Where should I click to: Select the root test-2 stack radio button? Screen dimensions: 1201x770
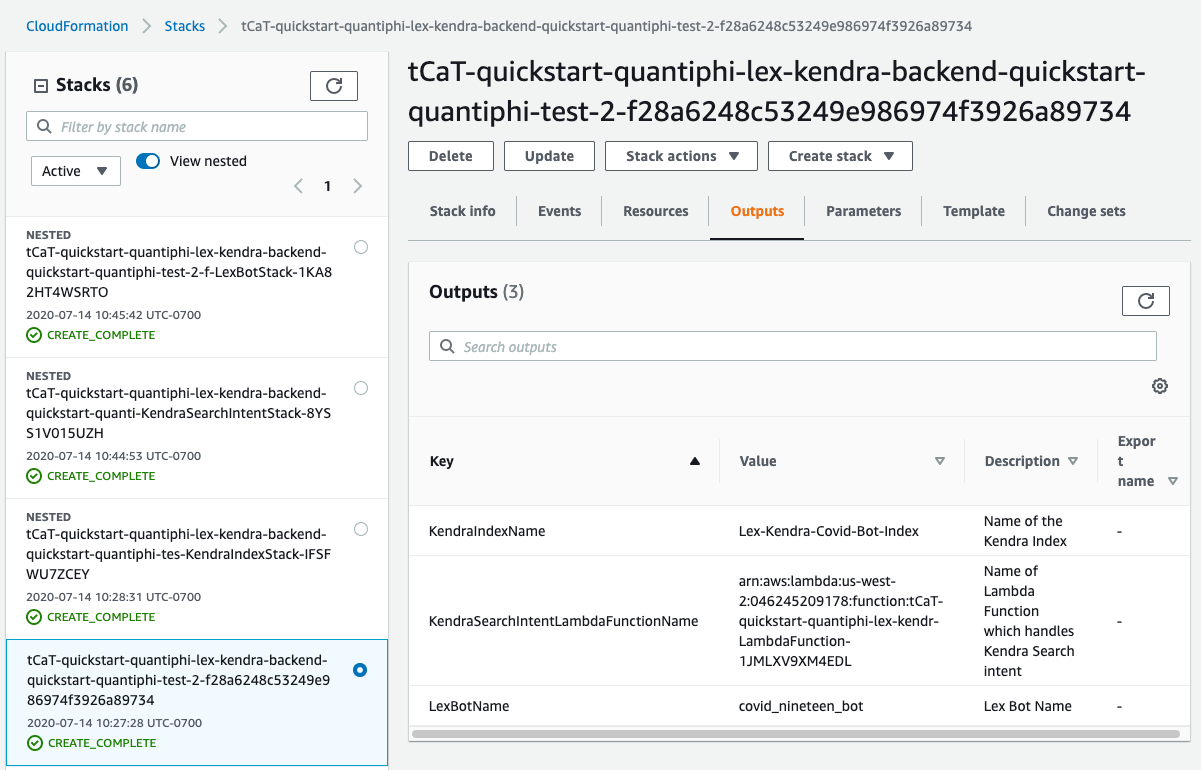pos(361,670)
